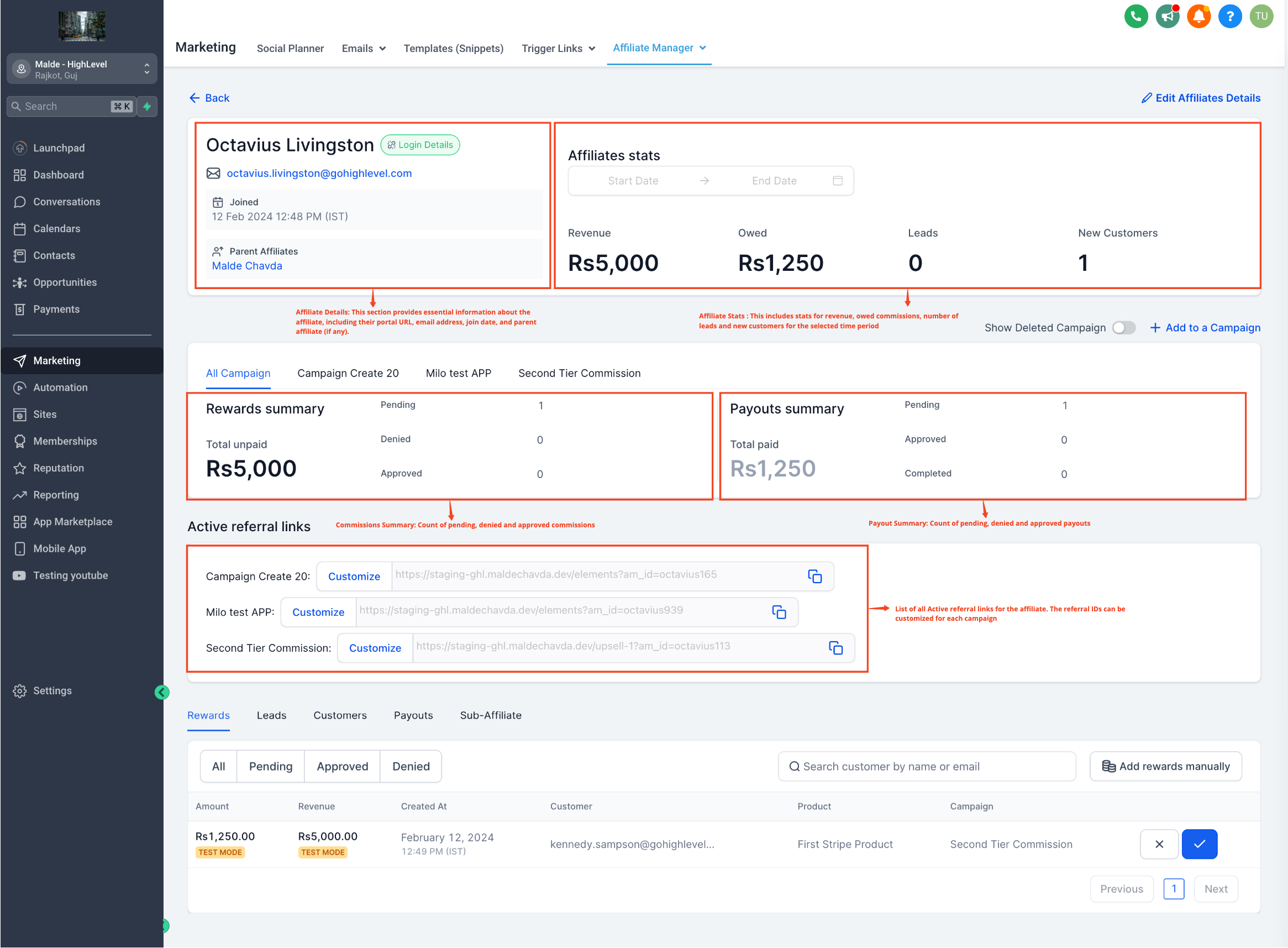Approve the reward with checkmark button
This screenshot has width=1288, height=948.
point(1199,844)
